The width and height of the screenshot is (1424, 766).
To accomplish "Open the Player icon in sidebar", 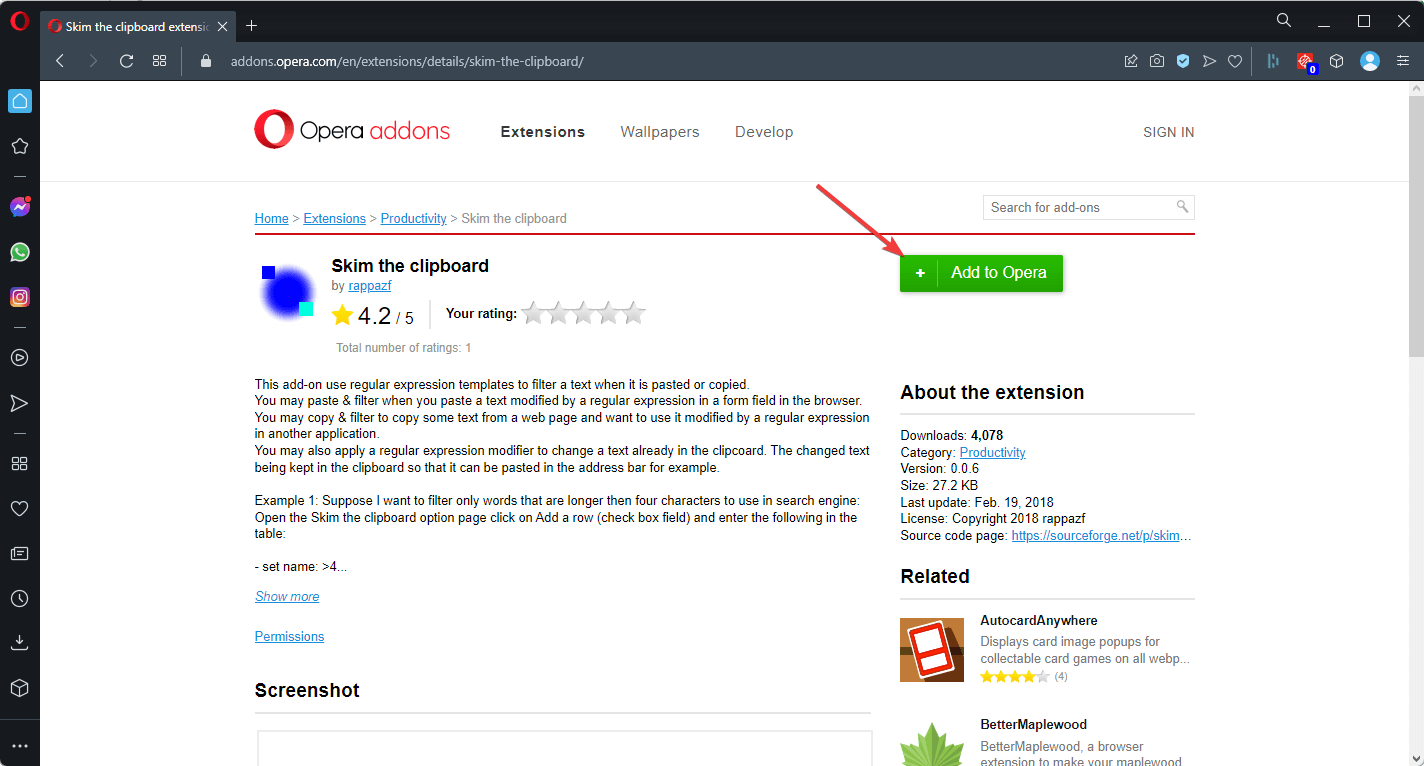I will (19, 357).
